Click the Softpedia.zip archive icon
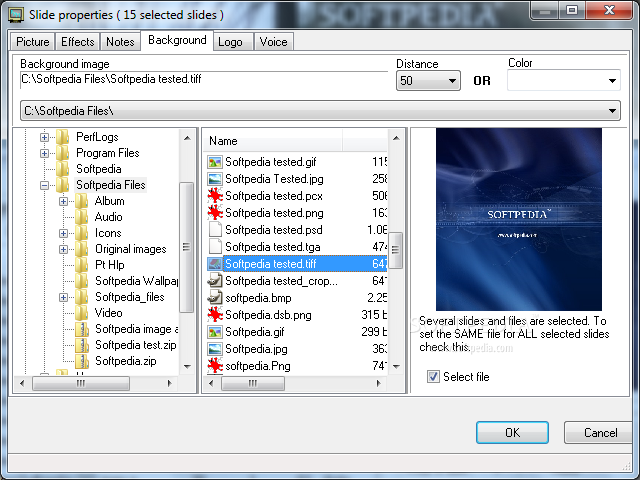This screenshot has height=480, width=640. [82, 361]
